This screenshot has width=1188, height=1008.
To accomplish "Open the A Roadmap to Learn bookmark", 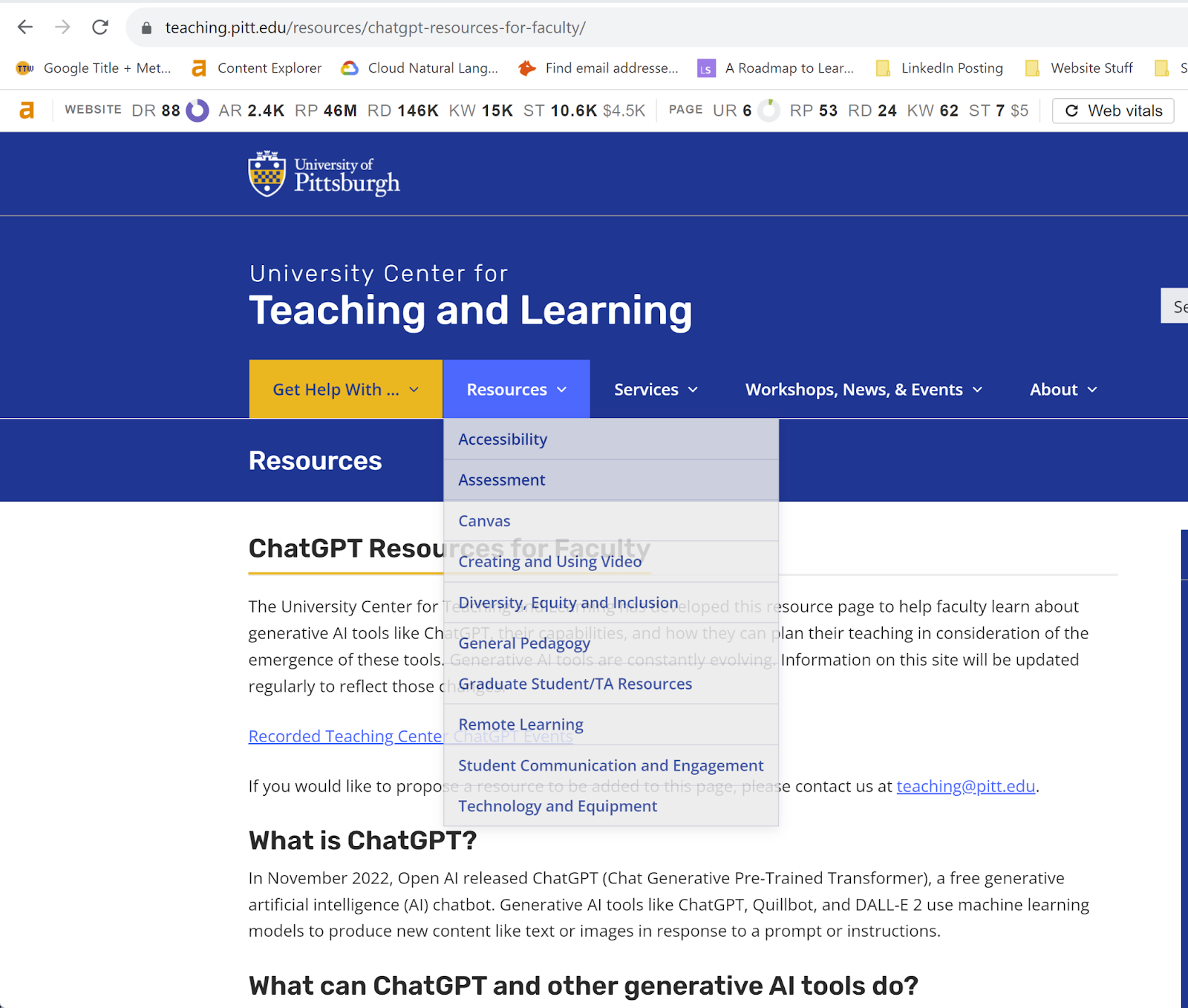I will pyautogui.click(x=776, y=68).
